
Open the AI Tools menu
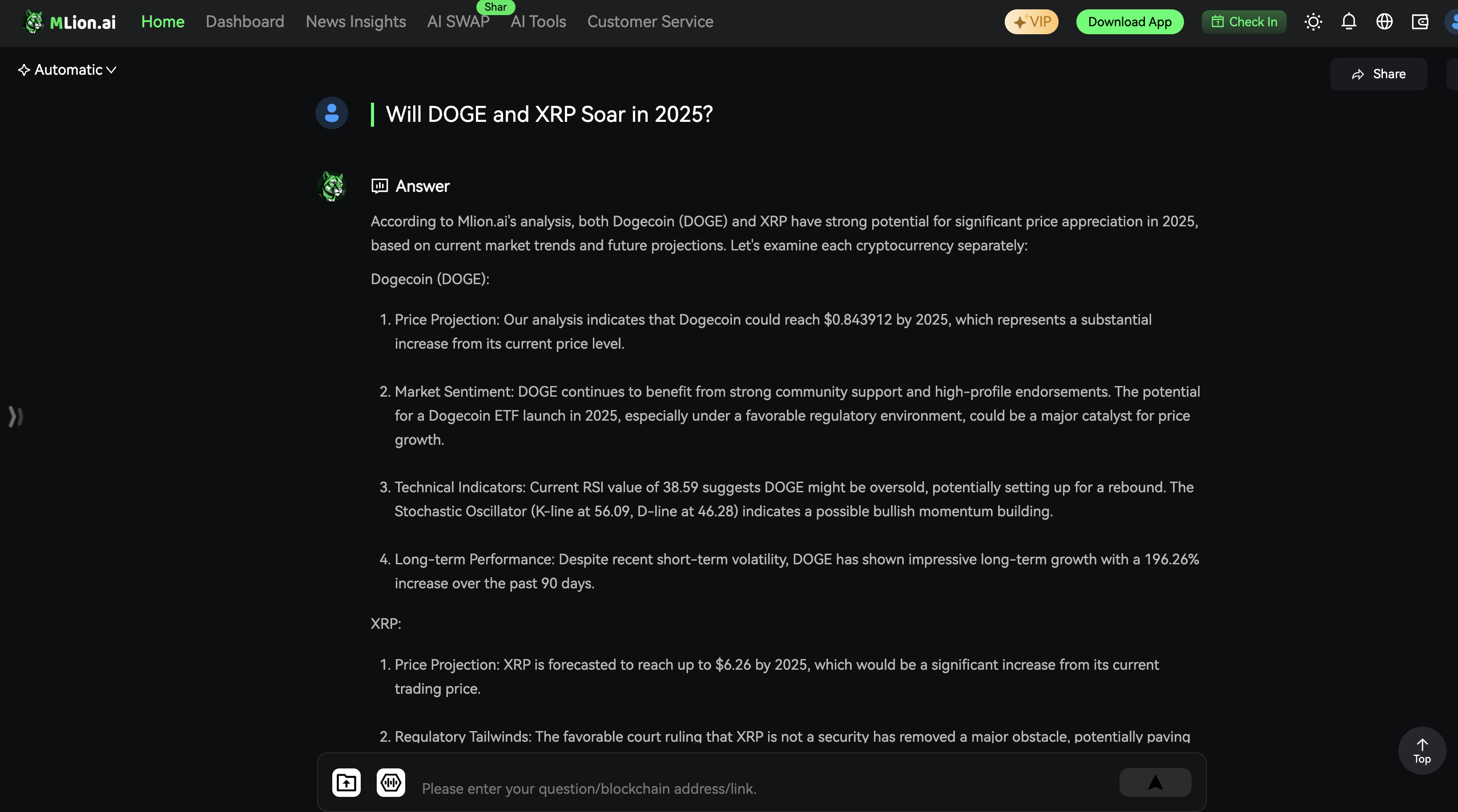pos(538,21)
